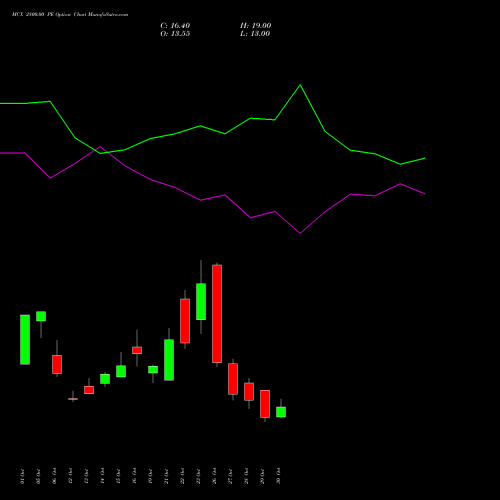Click the '05 Oct' axis date label
The image size is (500, 500).
pos(38,476)
